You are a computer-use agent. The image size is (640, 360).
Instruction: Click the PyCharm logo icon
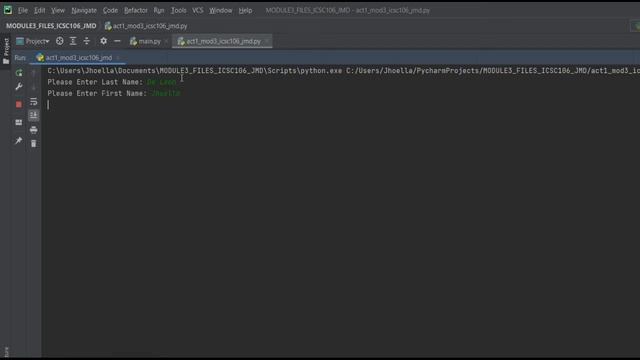click(x=8, y=10)
